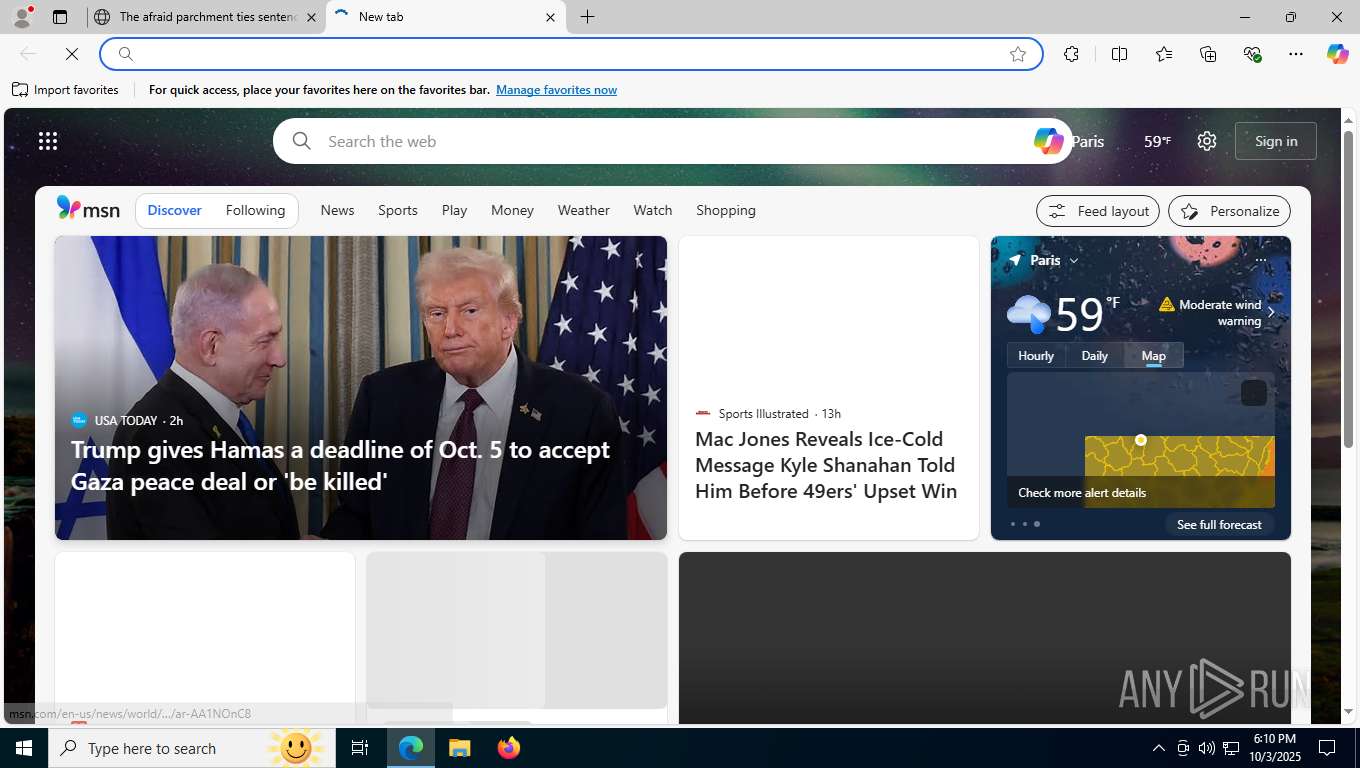
Task: Select the Map weather tab
Action: (1153, 356)
